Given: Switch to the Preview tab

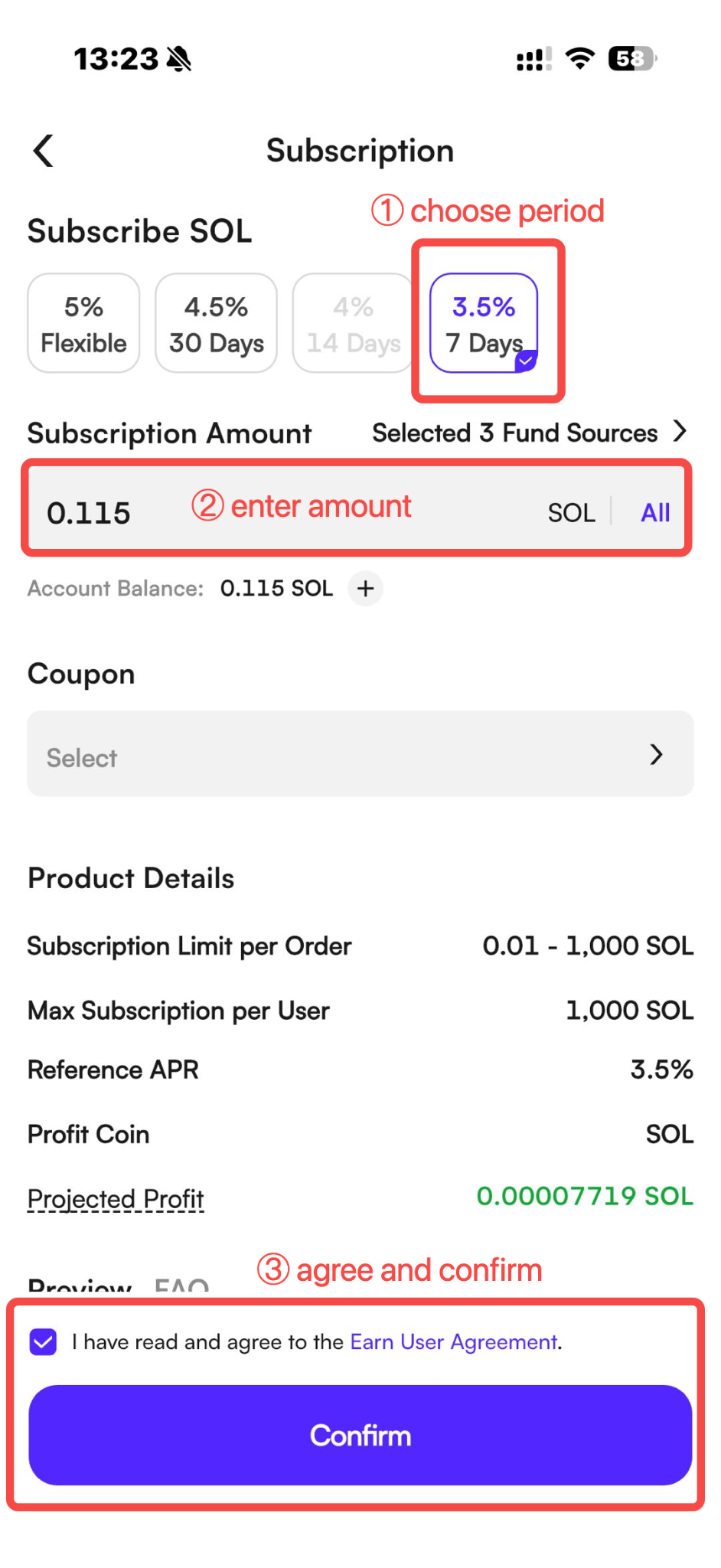Looking at the screenshot, I should [x=80, y=1285].
